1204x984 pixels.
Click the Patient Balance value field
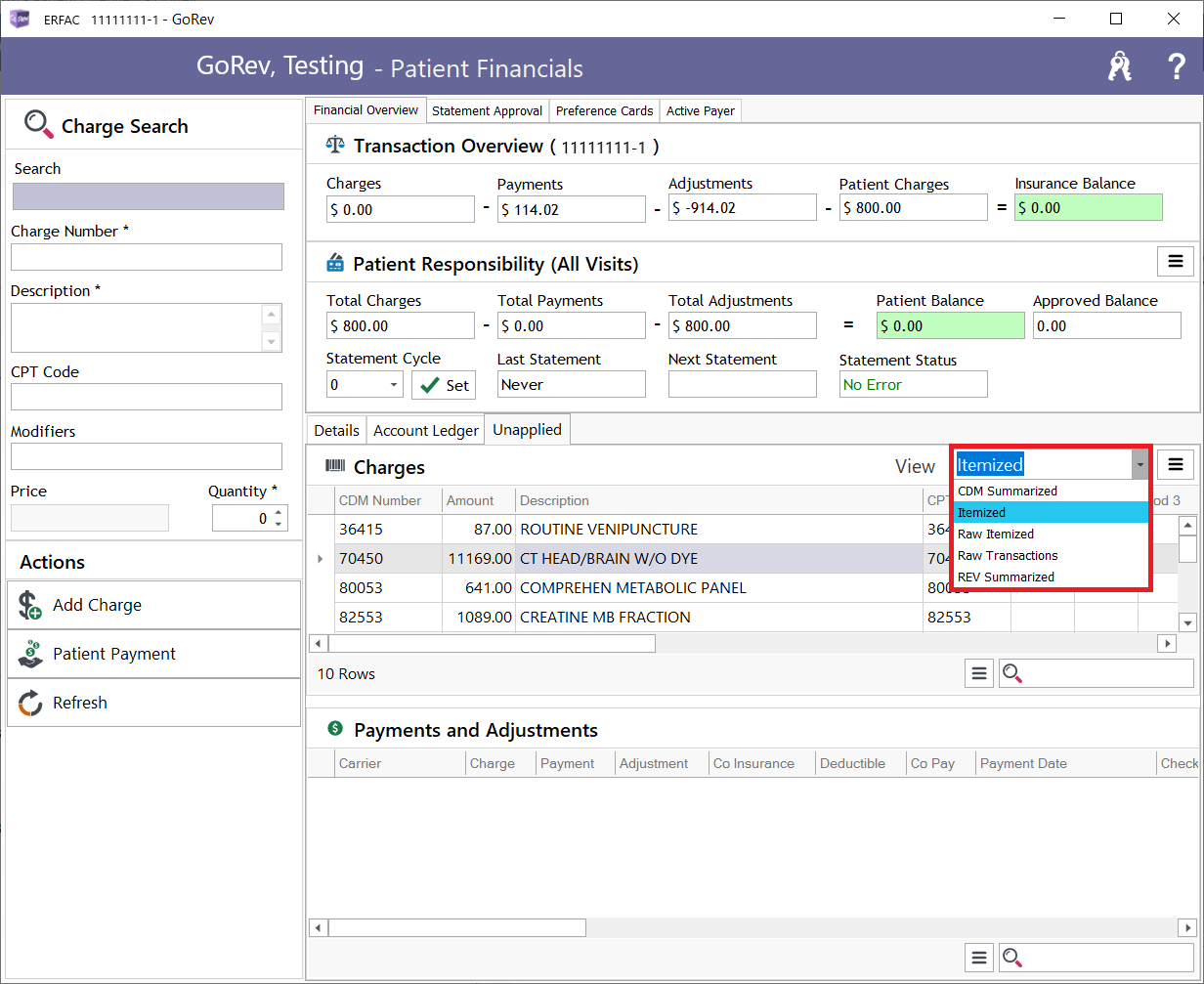coord(950,325)
